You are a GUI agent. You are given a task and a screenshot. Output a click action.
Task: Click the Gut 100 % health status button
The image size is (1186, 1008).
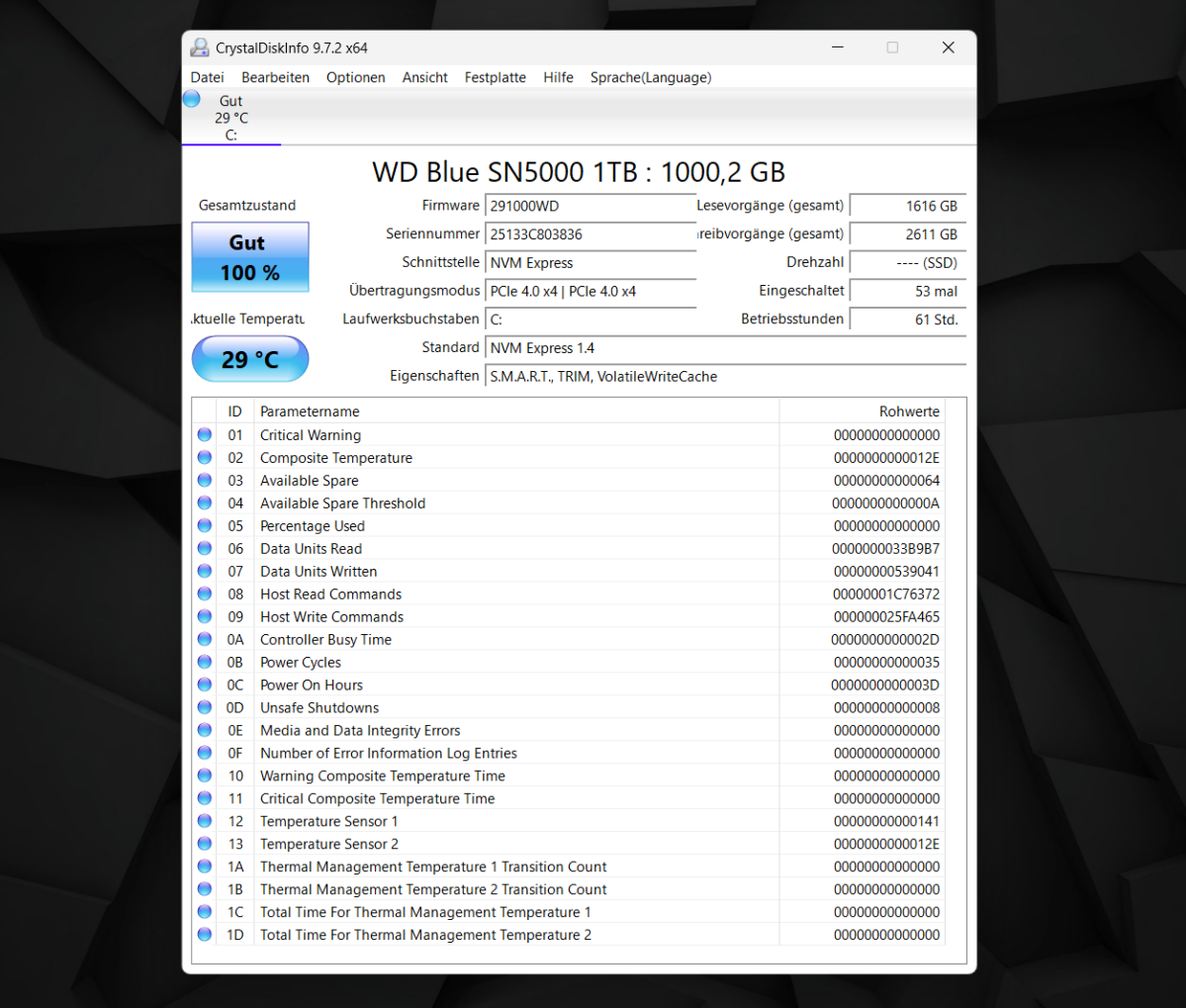pos(249,257)
